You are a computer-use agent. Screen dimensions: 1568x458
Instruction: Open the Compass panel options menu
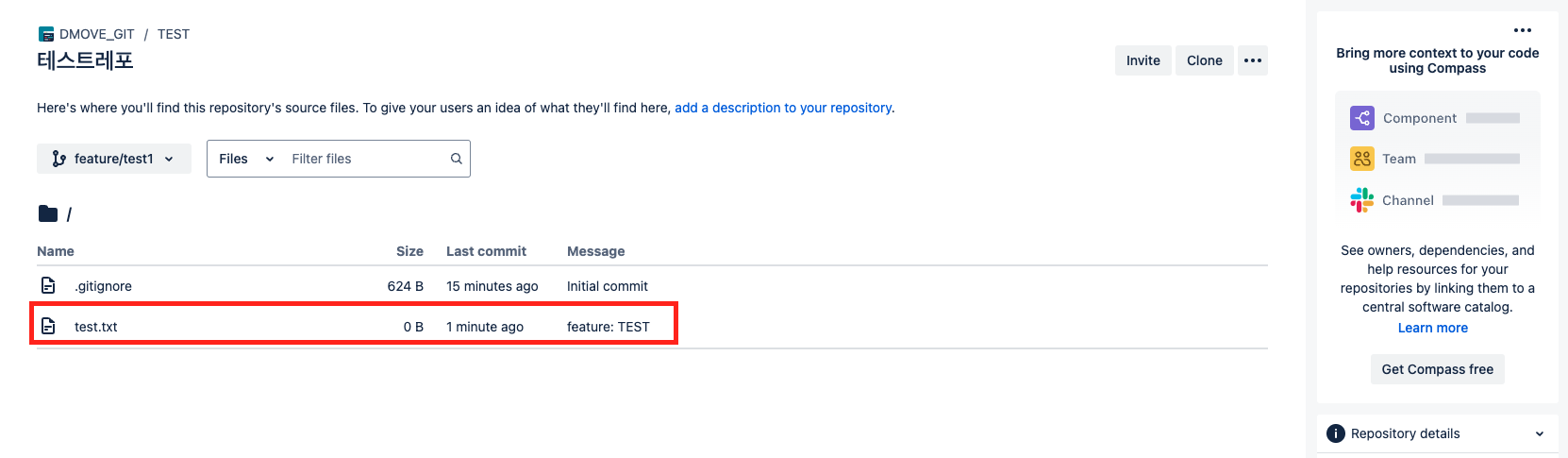(1523, 30)
